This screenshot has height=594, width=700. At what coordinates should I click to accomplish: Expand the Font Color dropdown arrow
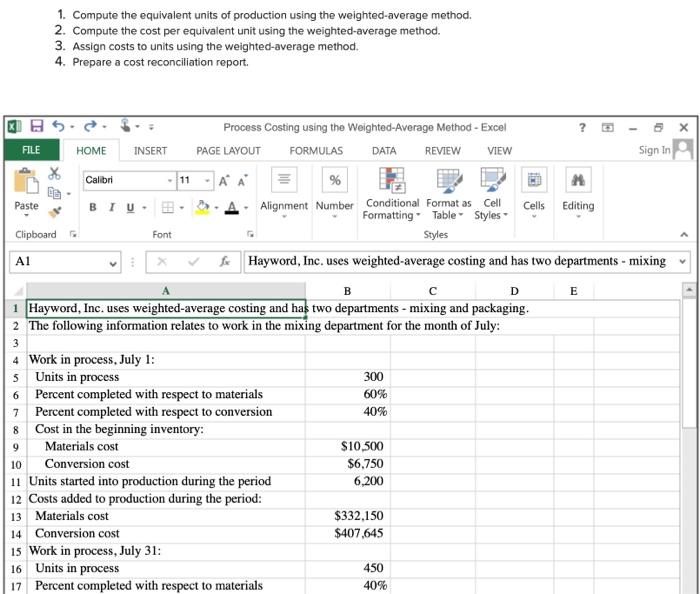pyautogui.click(x=246, y=208)
